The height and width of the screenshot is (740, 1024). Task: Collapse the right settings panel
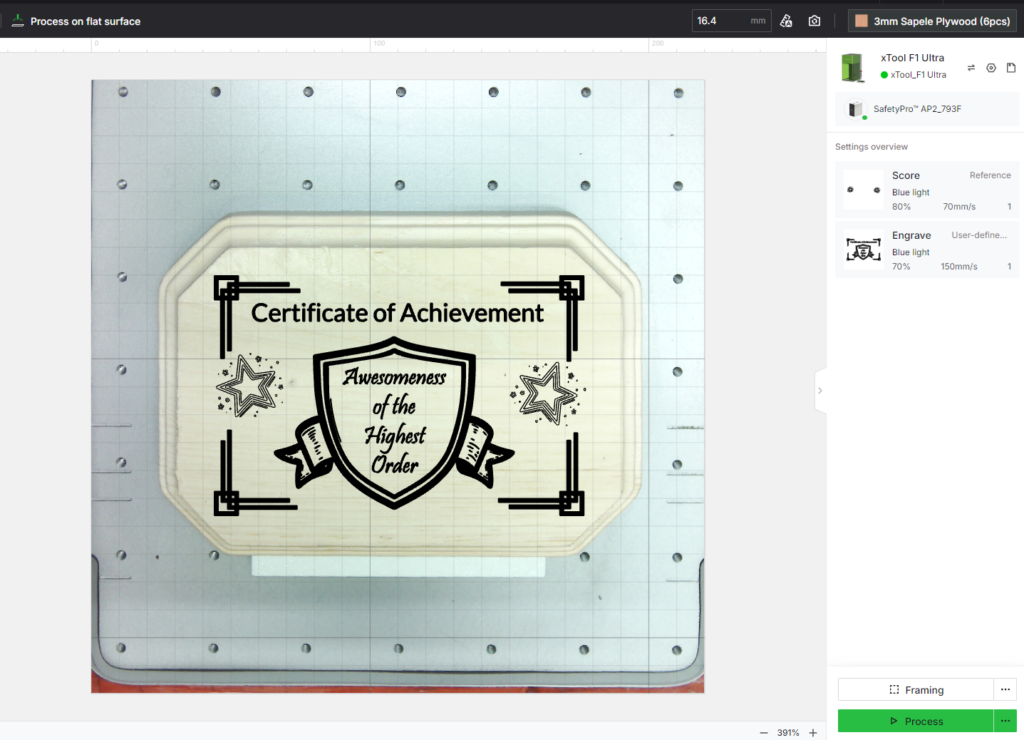tap(820, 391)
